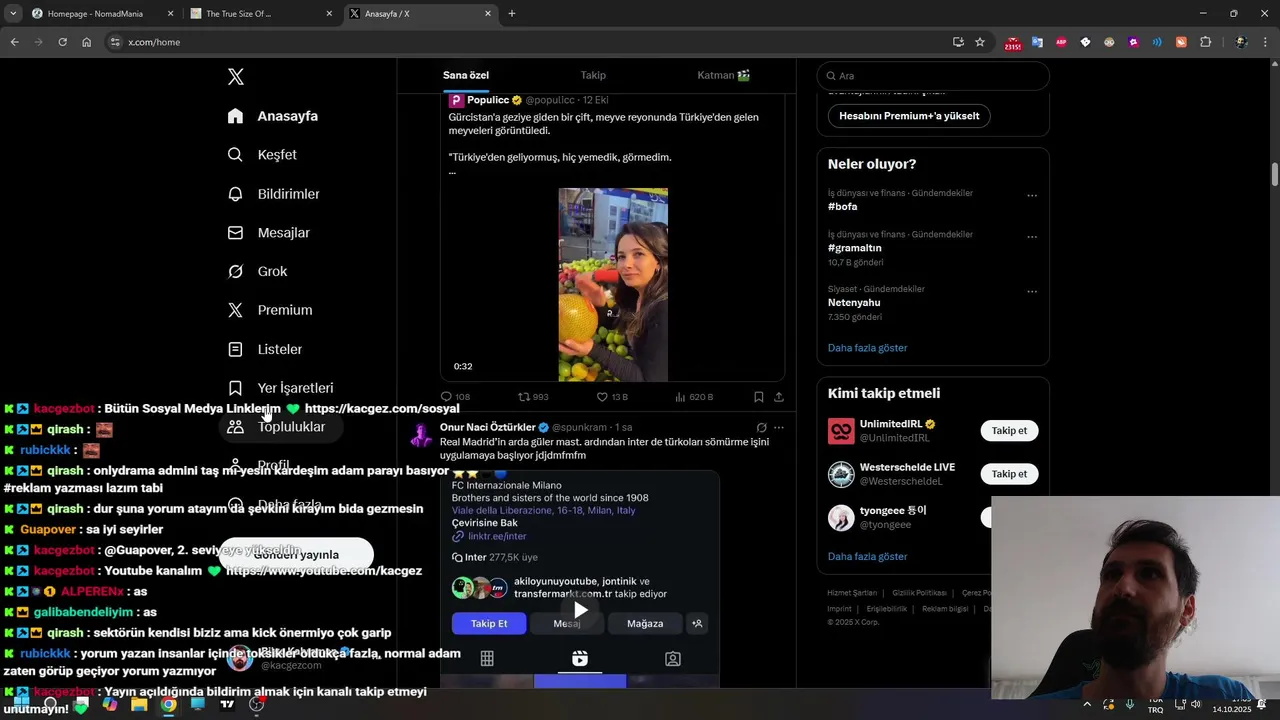
Task: Click Hesabını Premium+'a yükselt button
Action: (x=909, y=116)
